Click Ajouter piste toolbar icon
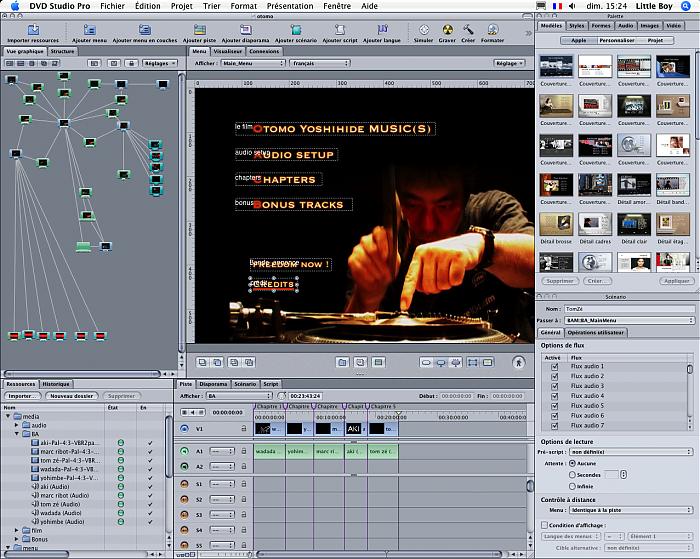This screenshot has width=700, height=559. tap(200, 30)
